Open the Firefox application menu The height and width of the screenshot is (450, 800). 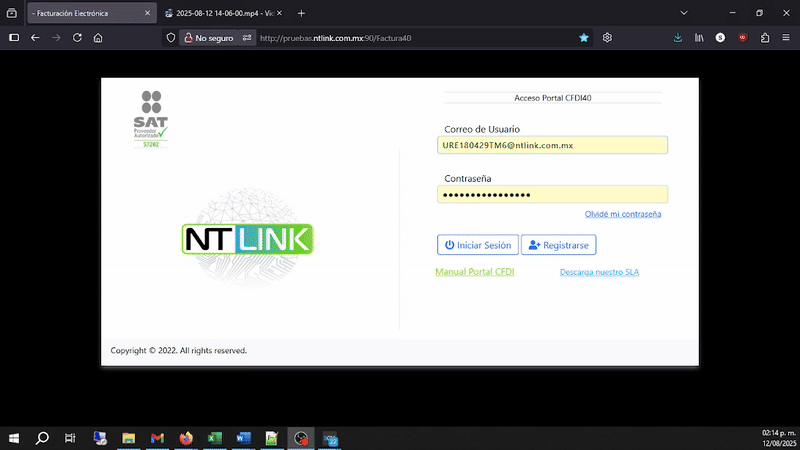786,38
